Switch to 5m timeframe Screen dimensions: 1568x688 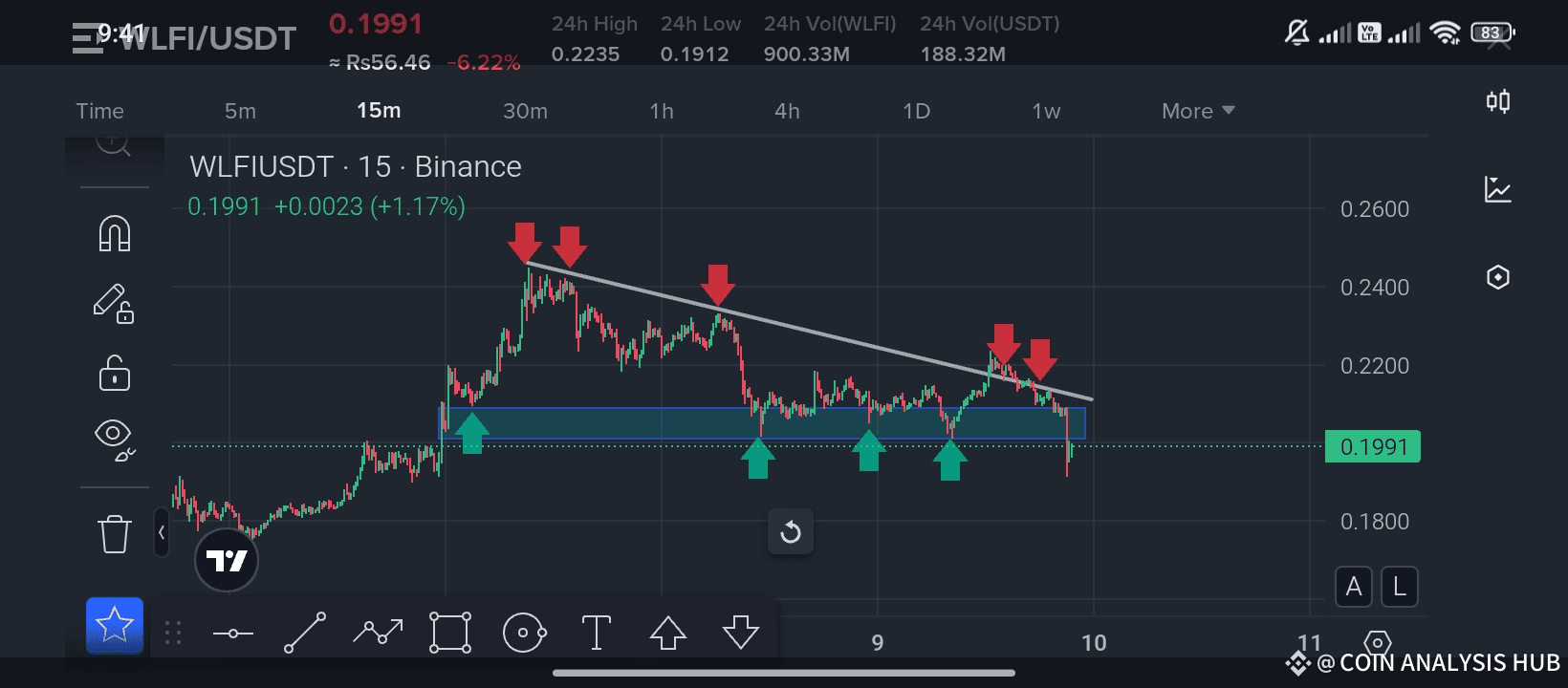coord(240,111)
